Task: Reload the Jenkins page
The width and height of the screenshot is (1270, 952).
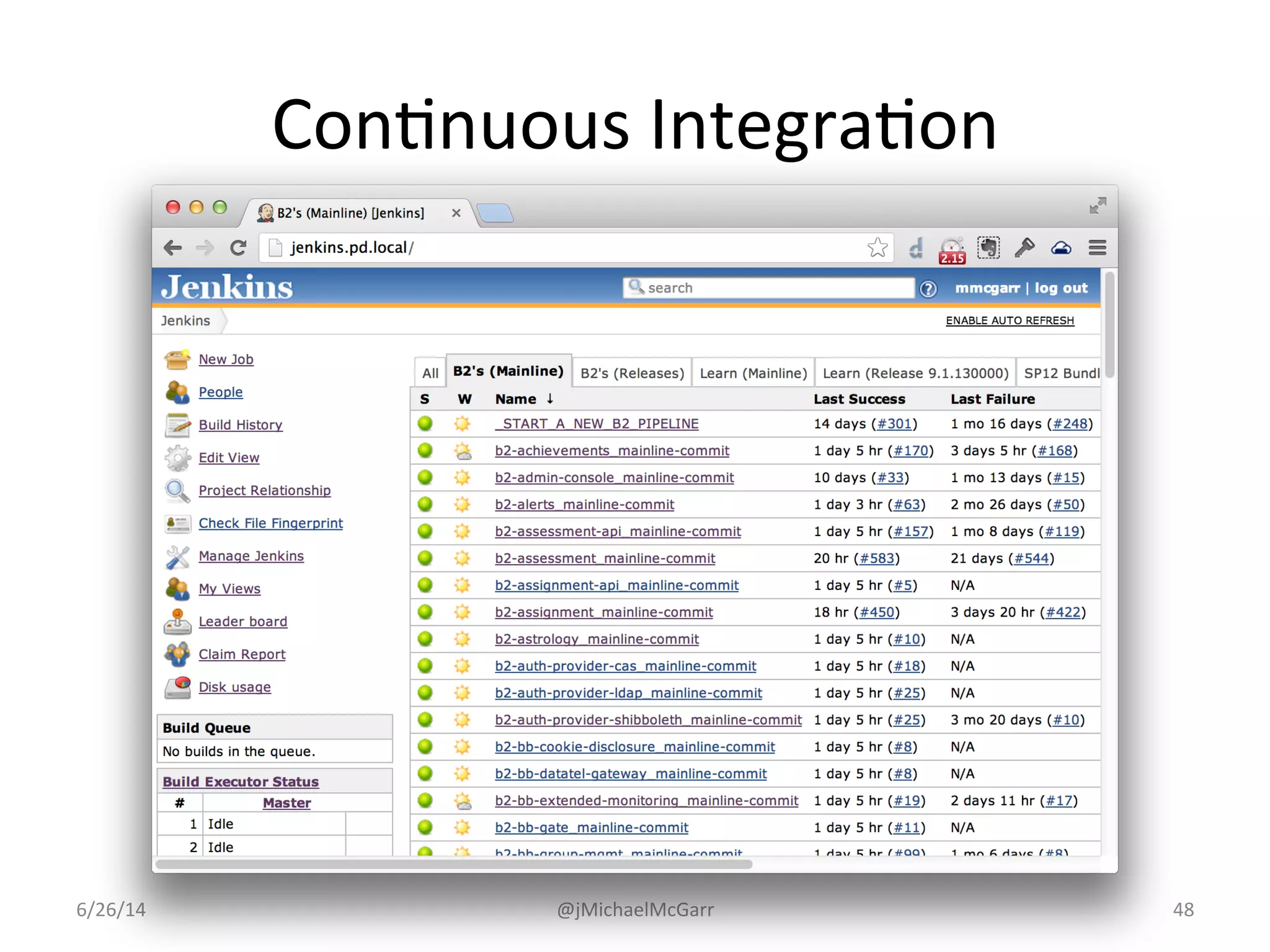Action: point(238,248)
